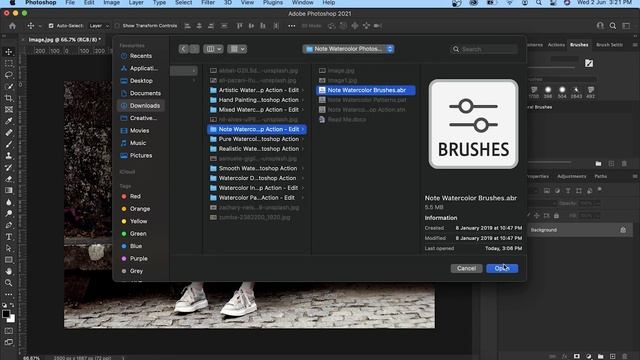Open the File menu
640x360 pixels.
point(70,3)
